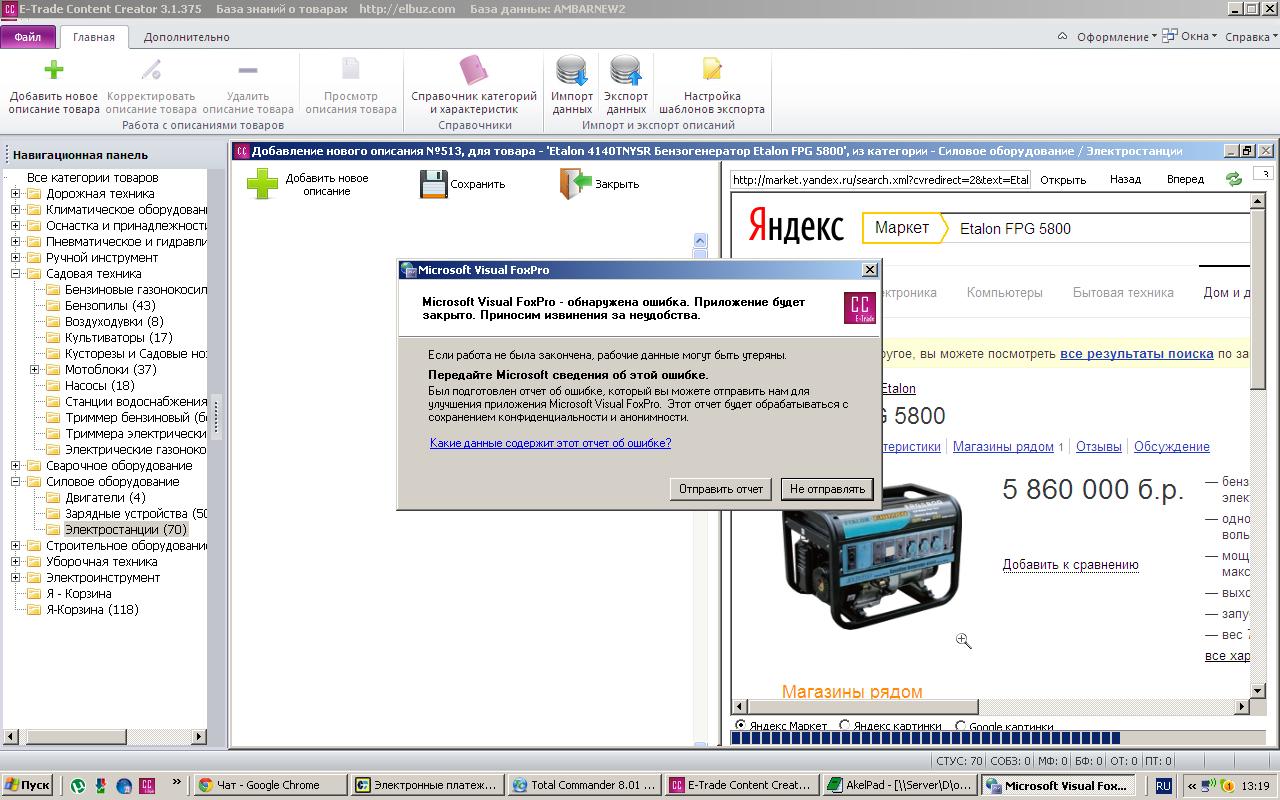Click the uTorrent quick launch icon
The height and width of the screenshot is (800, 1280).
pyautogui.click(x=78, y=786)
